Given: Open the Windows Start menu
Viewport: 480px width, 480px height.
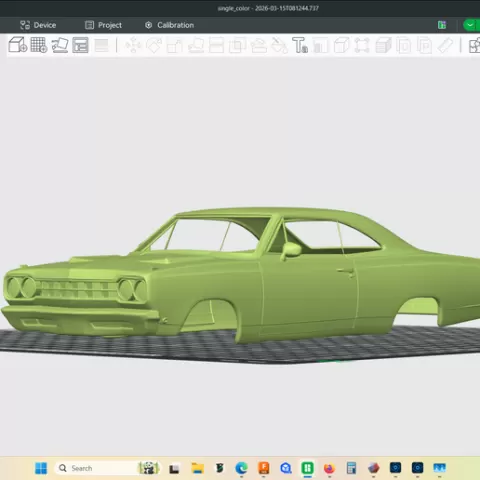Looking at the screenshot, I should (x=41, y=468).
